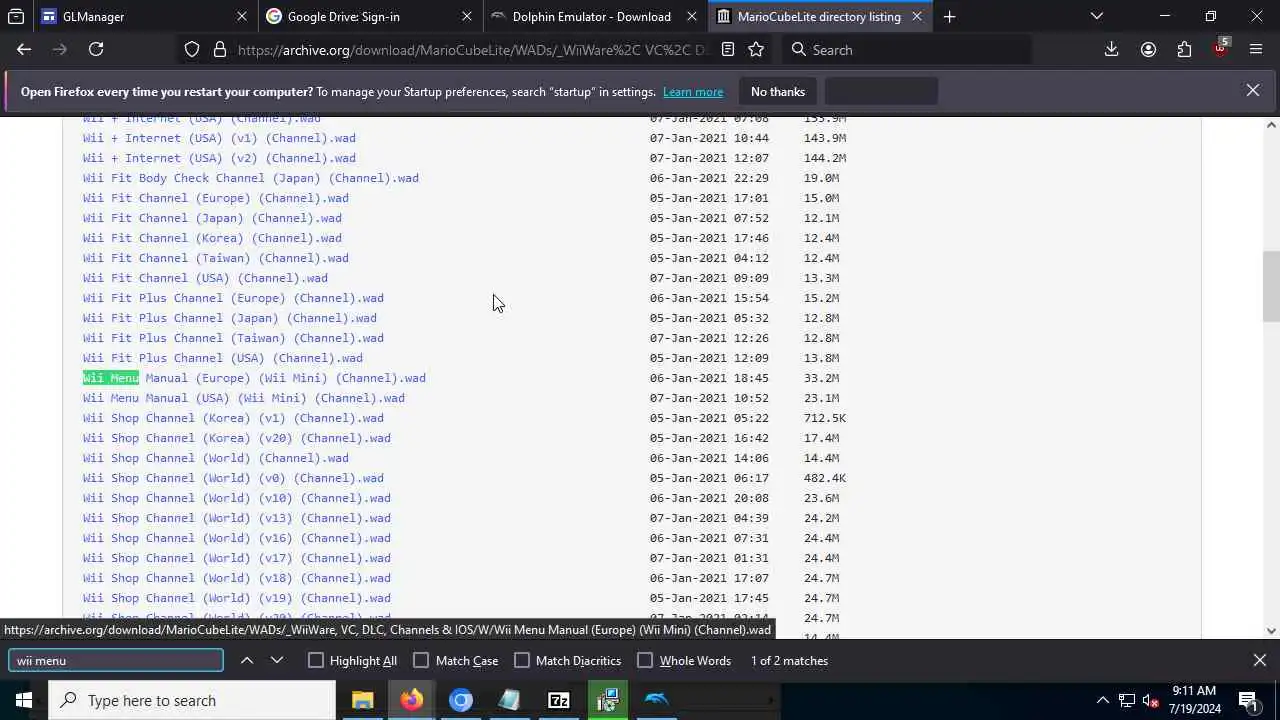
Task: Open Wii Menu Manual (Europe) file link
Action: (x=254, y=378)
